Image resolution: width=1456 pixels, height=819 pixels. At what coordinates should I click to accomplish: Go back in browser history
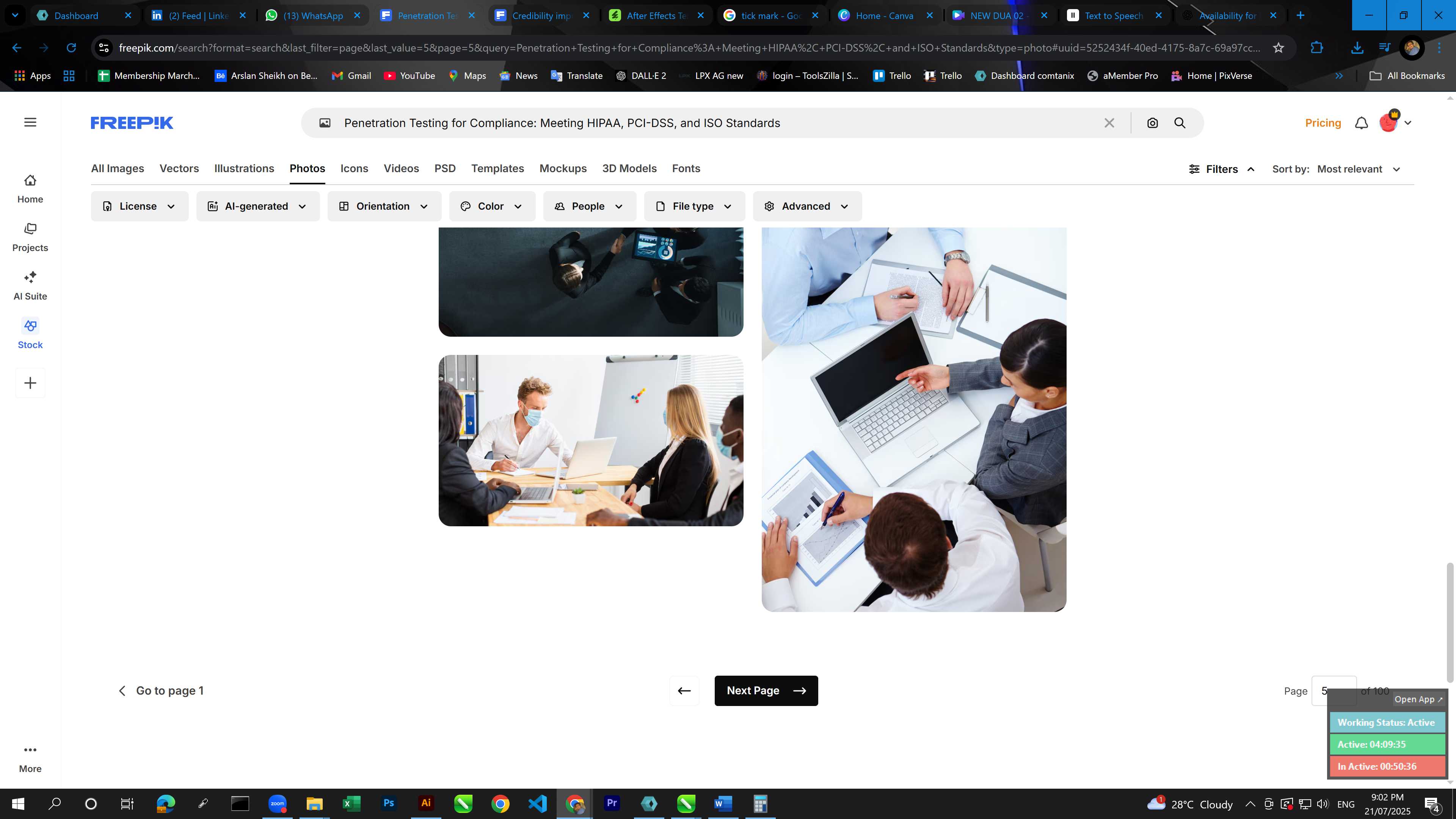[x=17, y=47]
